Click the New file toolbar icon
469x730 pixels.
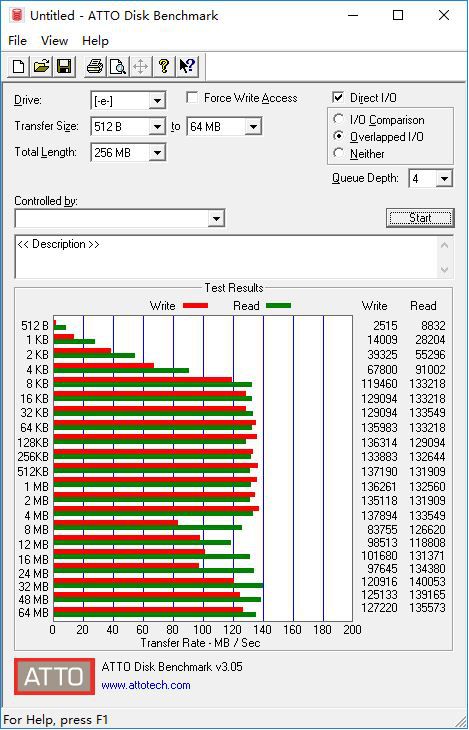click(19, 66)
